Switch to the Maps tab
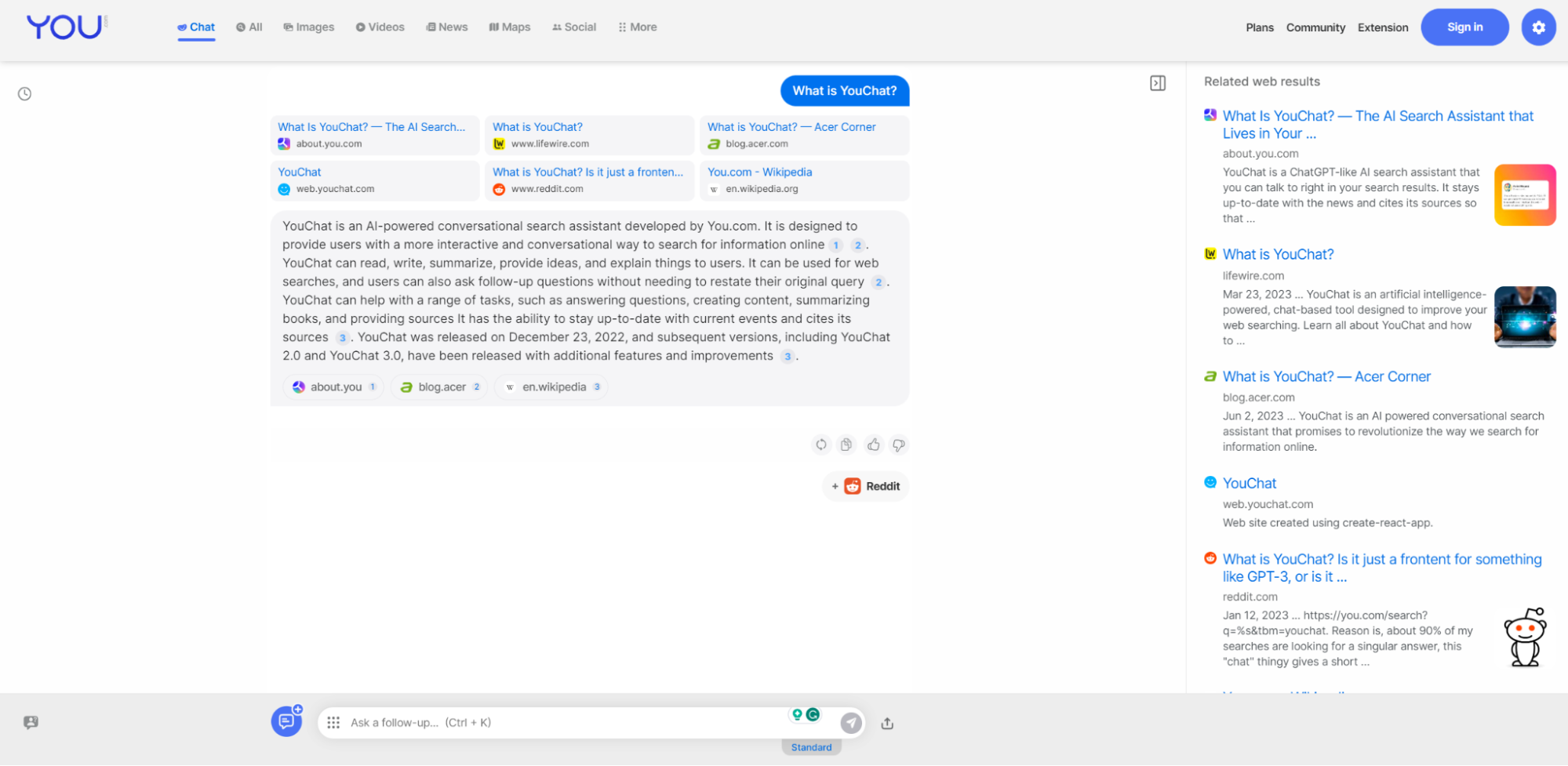Screen dimensions: 1568x766 coord(510,27)
